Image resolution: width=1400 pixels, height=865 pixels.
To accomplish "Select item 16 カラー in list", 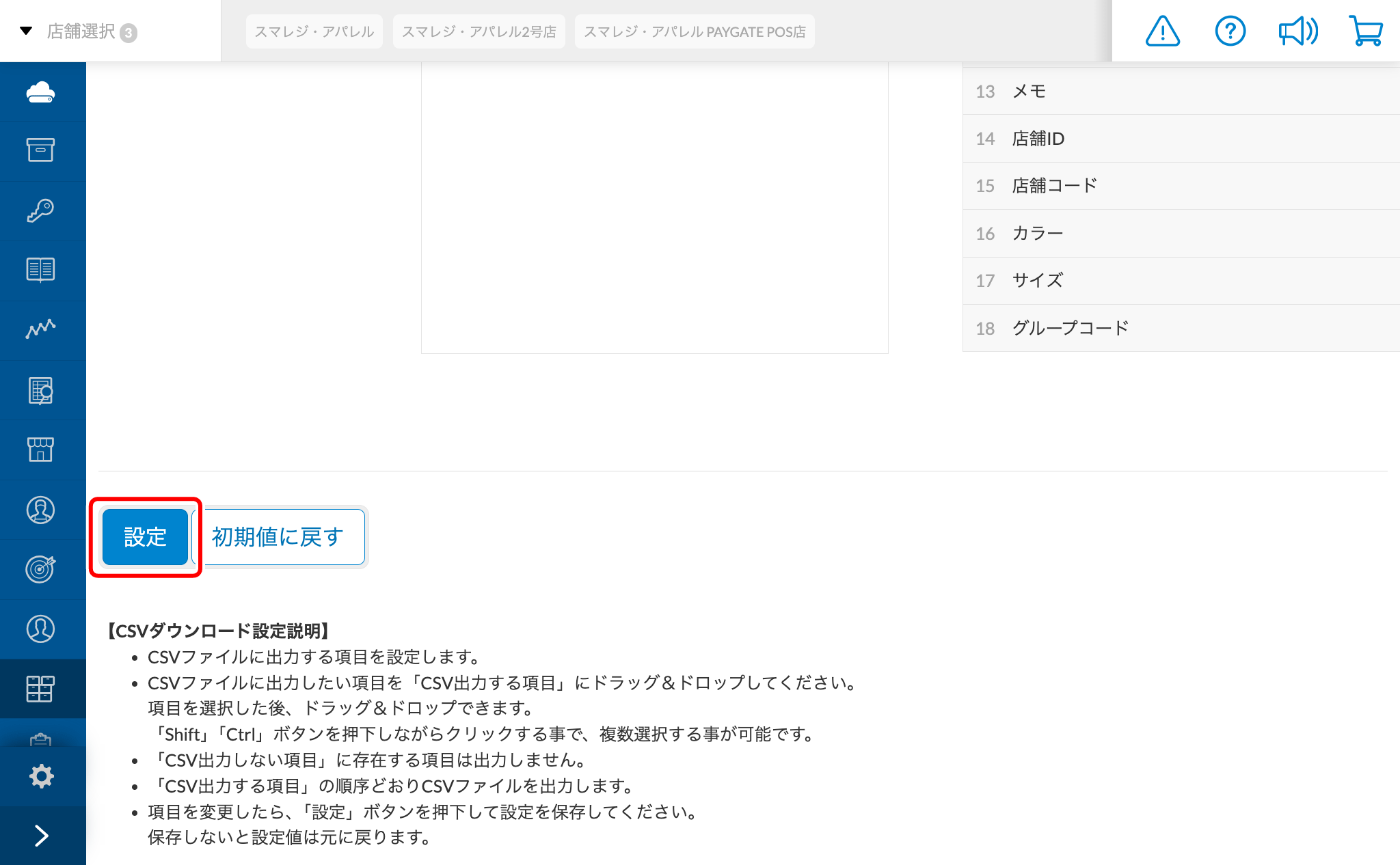I will (x=1181, y=234).
